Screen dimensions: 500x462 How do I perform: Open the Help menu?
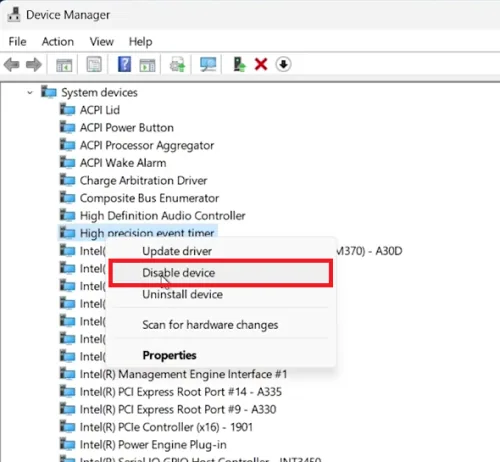(x=141, y=42)
